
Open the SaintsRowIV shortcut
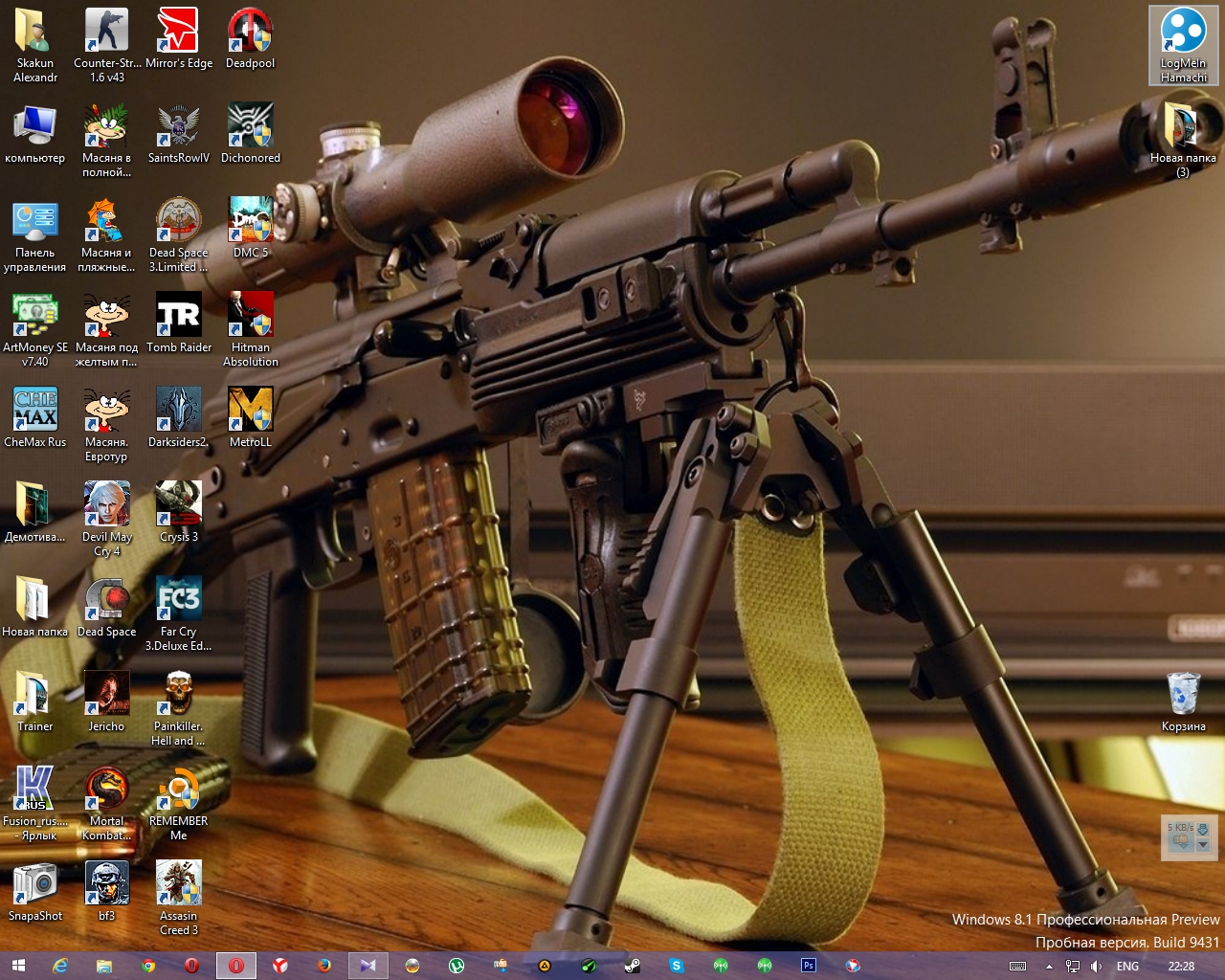pos(179,133)
